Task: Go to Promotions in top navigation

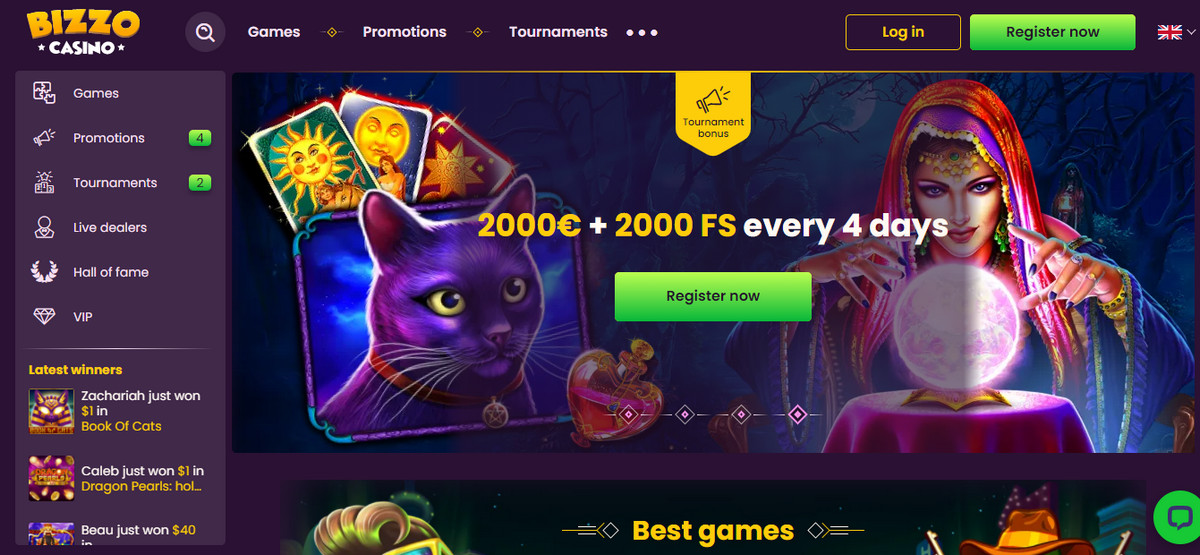Action: coord(405,32)
